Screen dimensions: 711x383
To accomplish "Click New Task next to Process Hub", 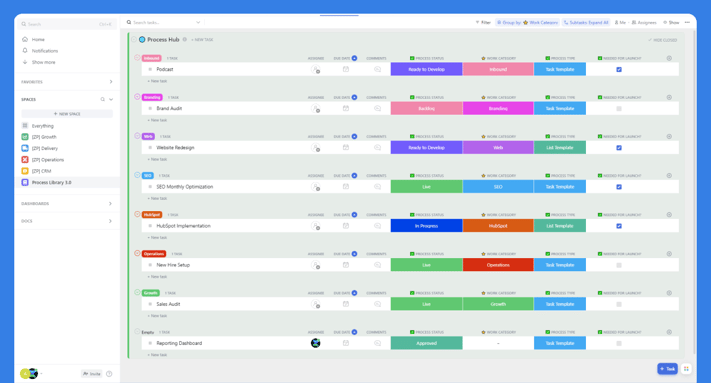I will [202, 40].
